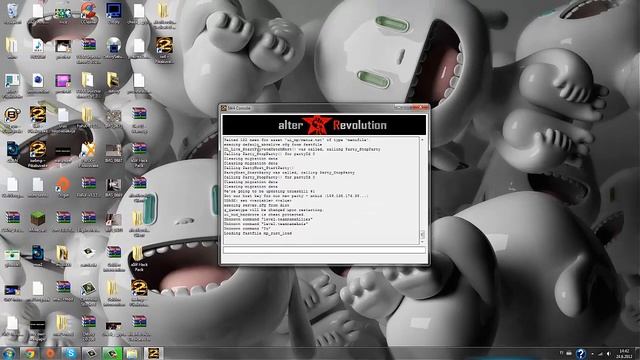Open the highlighted green taskbar app
Viewport: 640px width, 360px height.
(112, 353)
